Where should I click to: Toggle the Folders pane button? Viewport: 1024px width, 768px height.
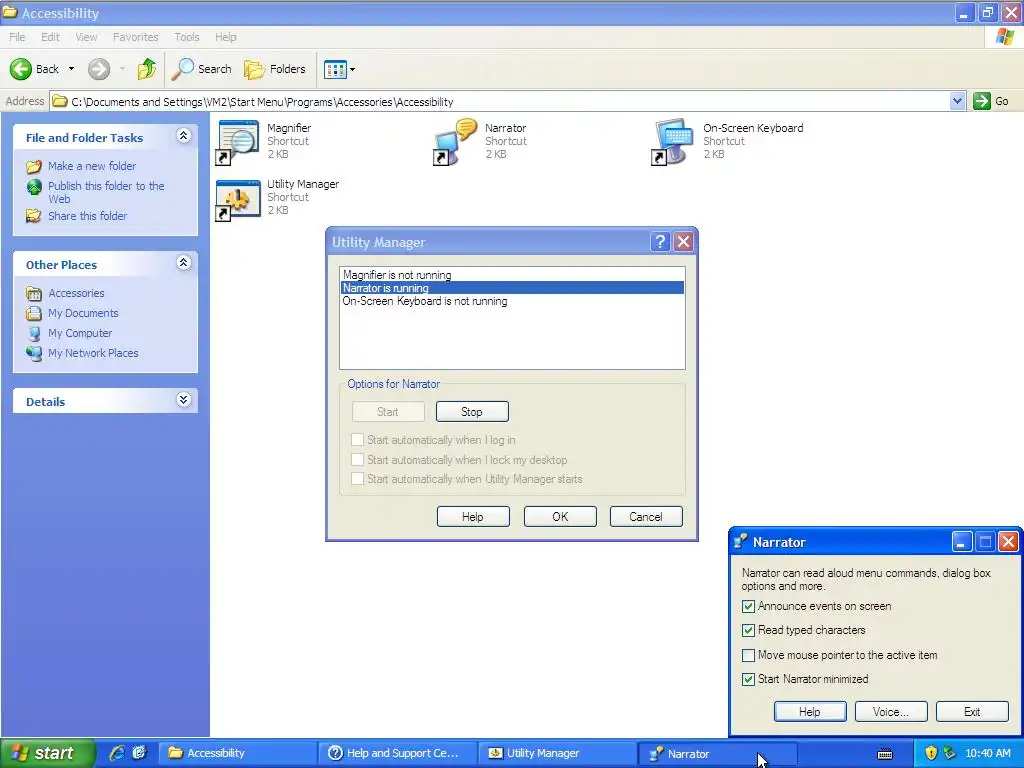click(x=275, y=69)
